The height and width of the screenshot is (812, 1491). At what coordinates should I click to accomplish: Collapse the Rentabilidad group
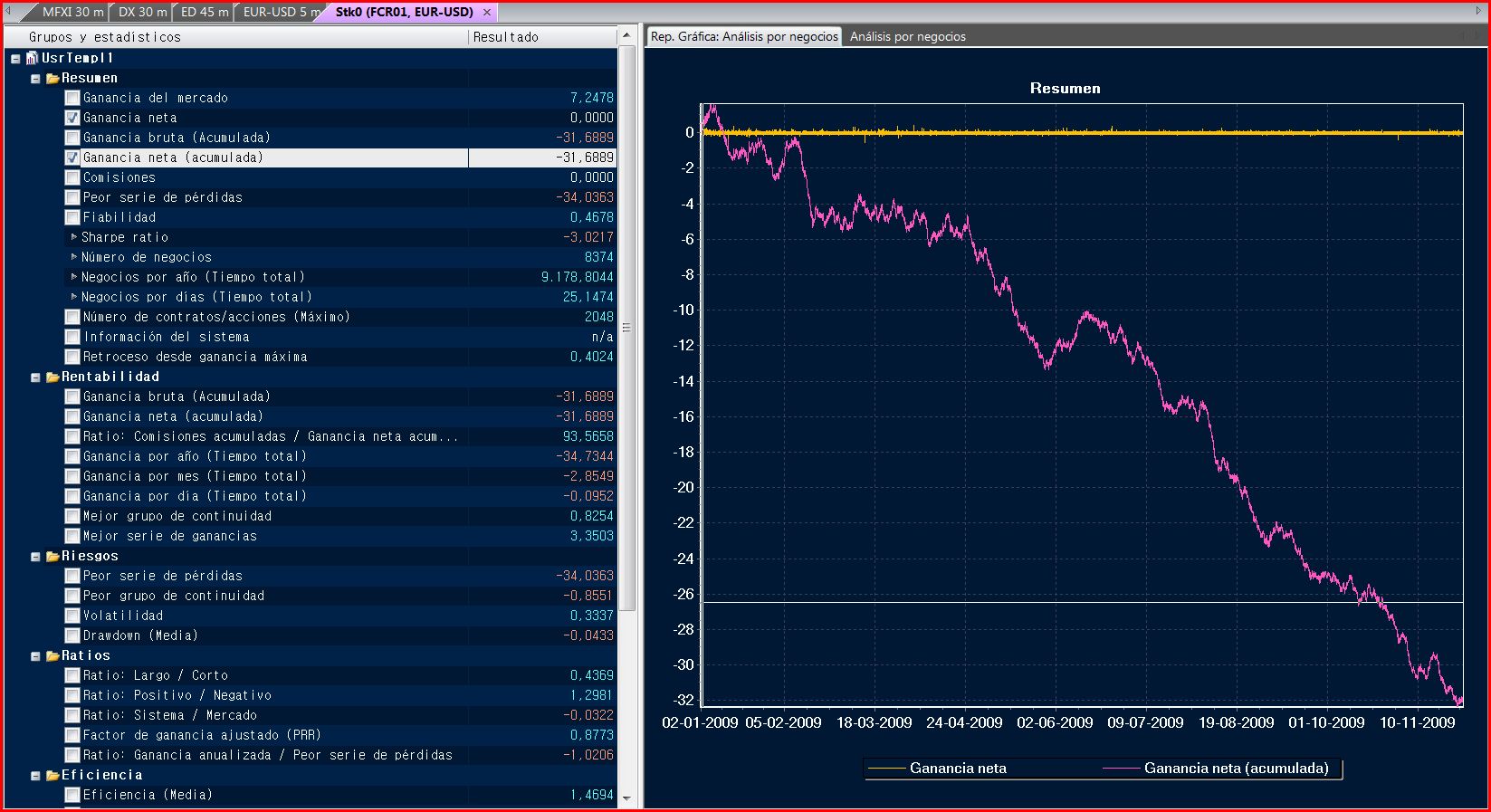tap(35, 377)
